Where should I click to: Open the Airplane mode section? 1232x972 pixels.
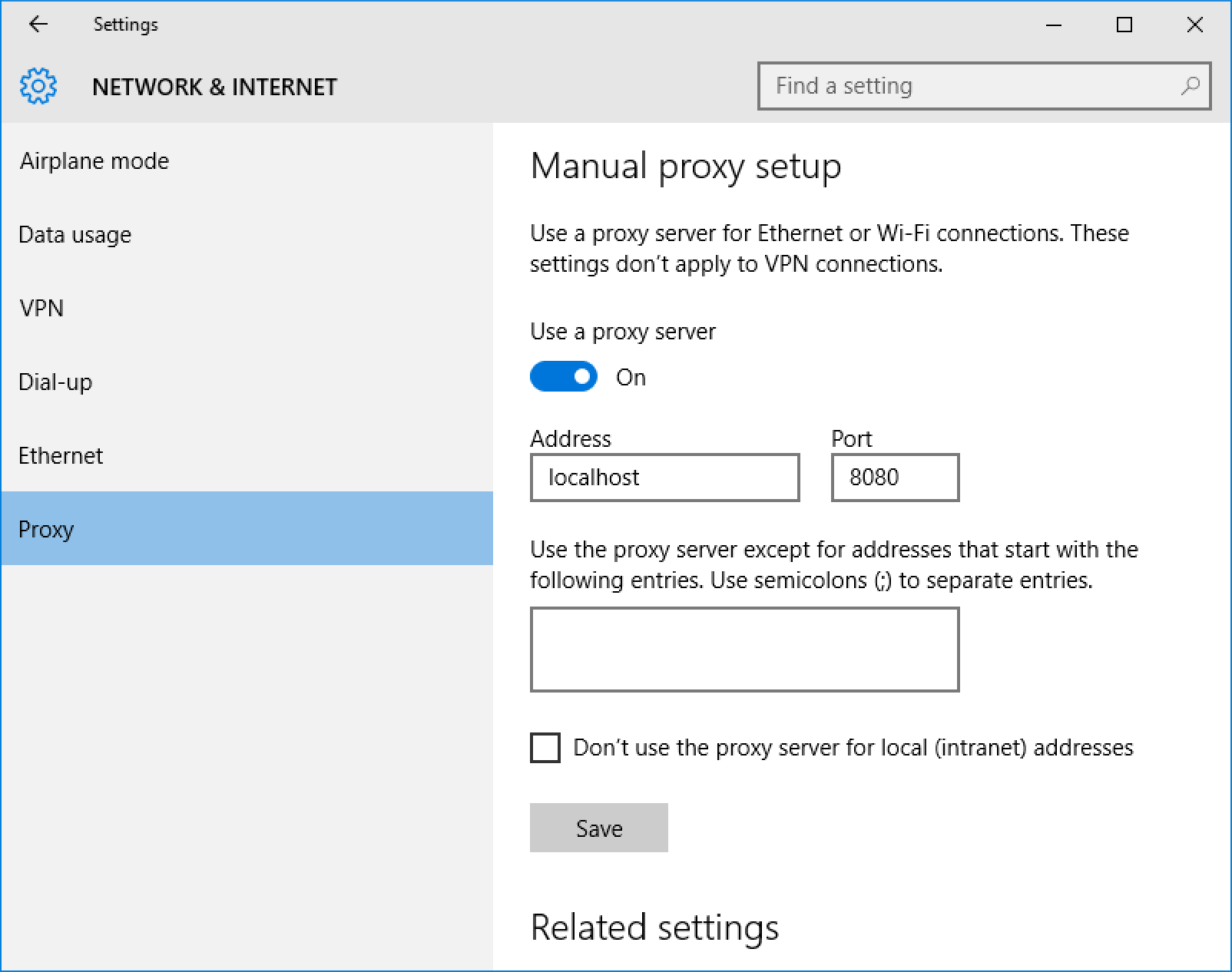247,160
